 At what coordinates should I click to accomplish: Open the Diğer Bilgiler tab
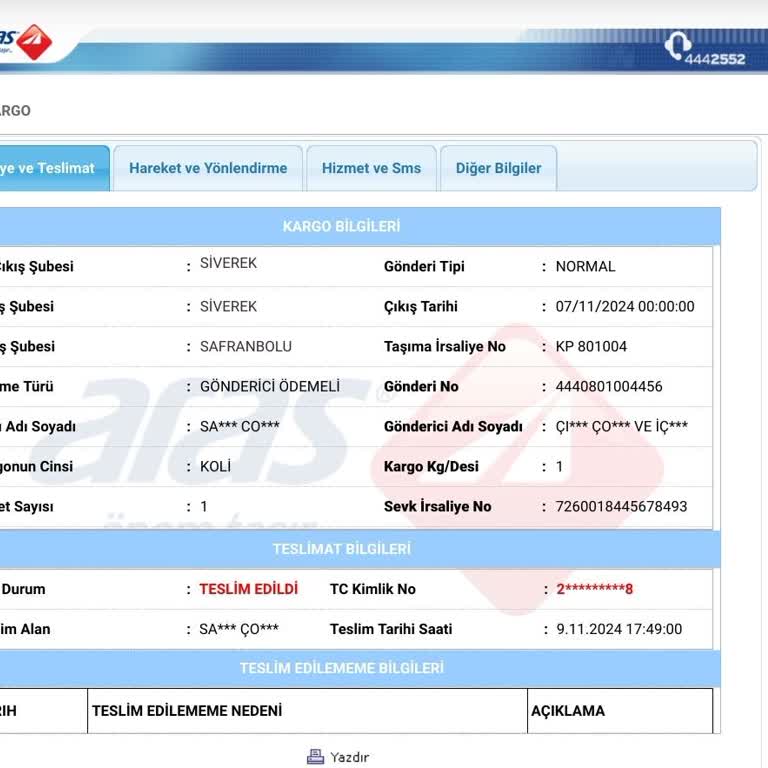point(499,168)
